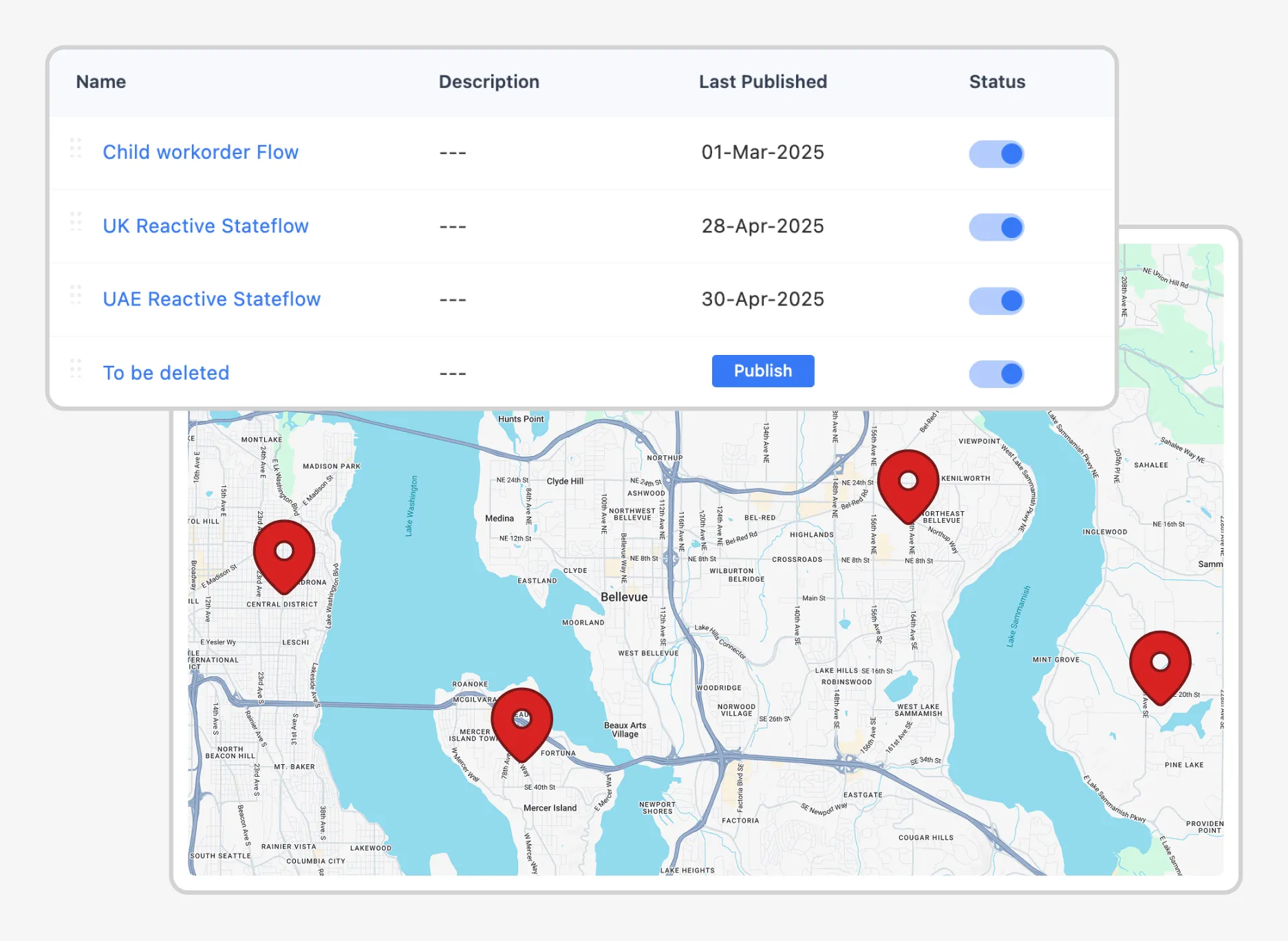Click drag handle beside UAE Reactive Stateflow

[x=76, y=295]
